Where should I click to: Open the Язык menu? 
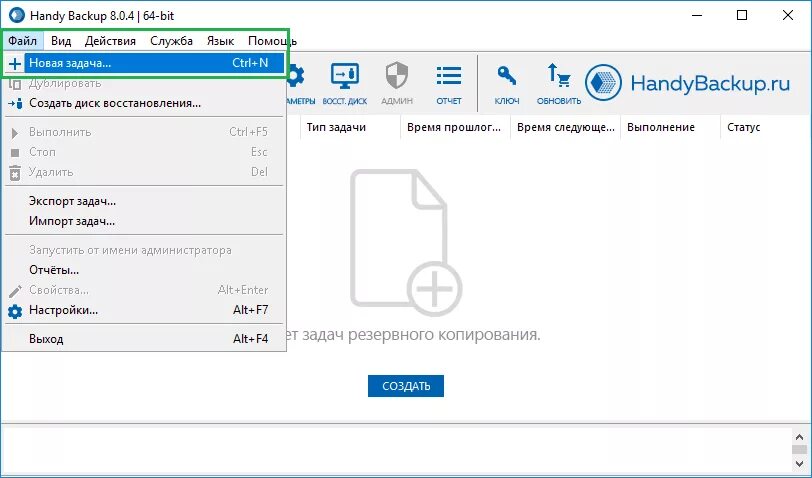point(220,41)
